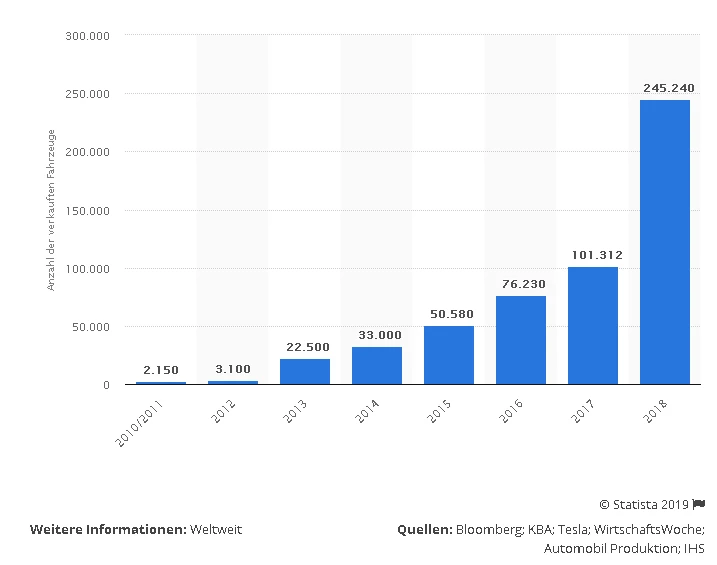The height and width of the screenshot is (565, 717).
Task: Select the 76.230 data label
Action: coord(521,284)
